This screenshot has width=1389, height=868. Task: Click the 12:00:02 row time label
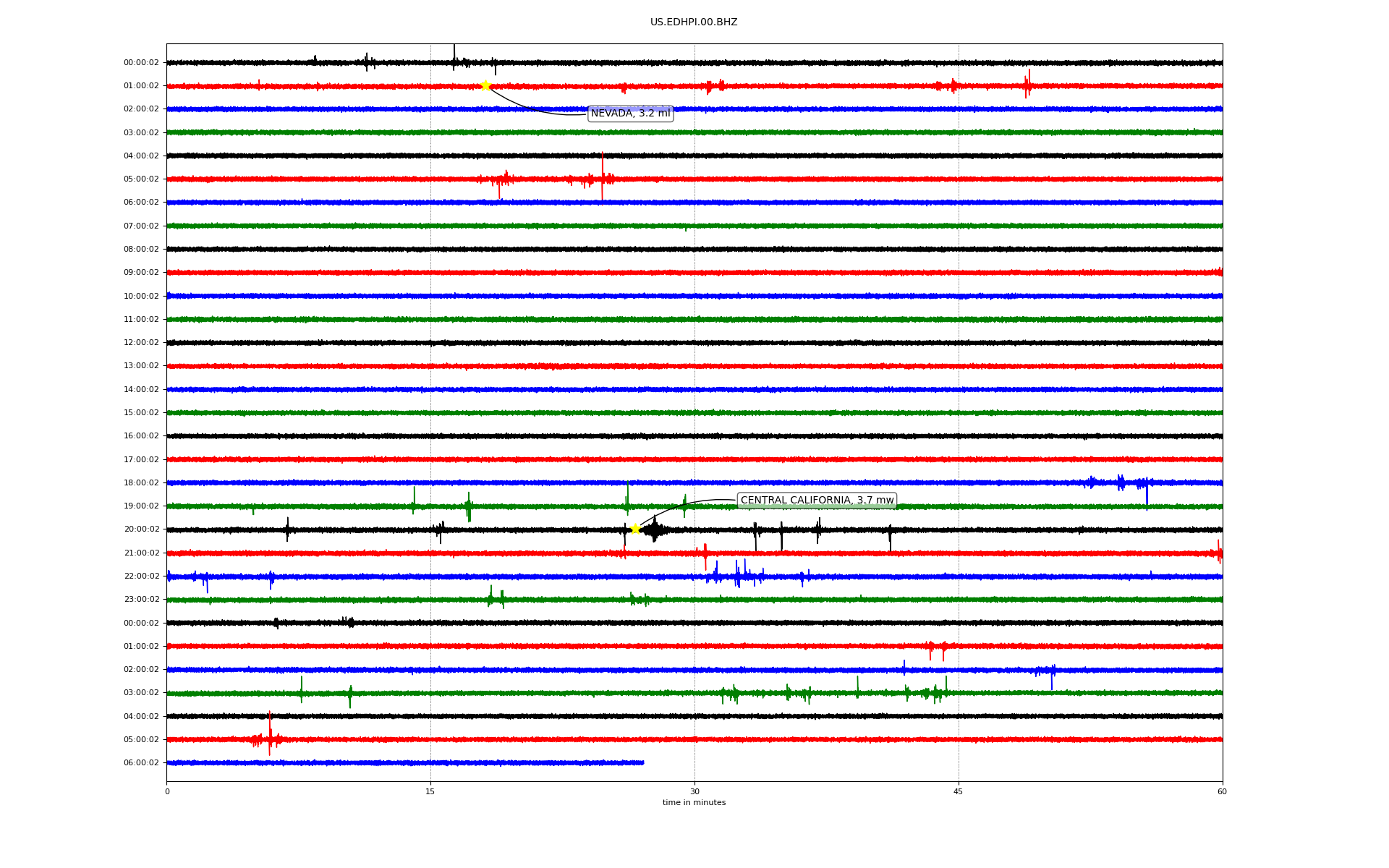[x=141, y=342]
